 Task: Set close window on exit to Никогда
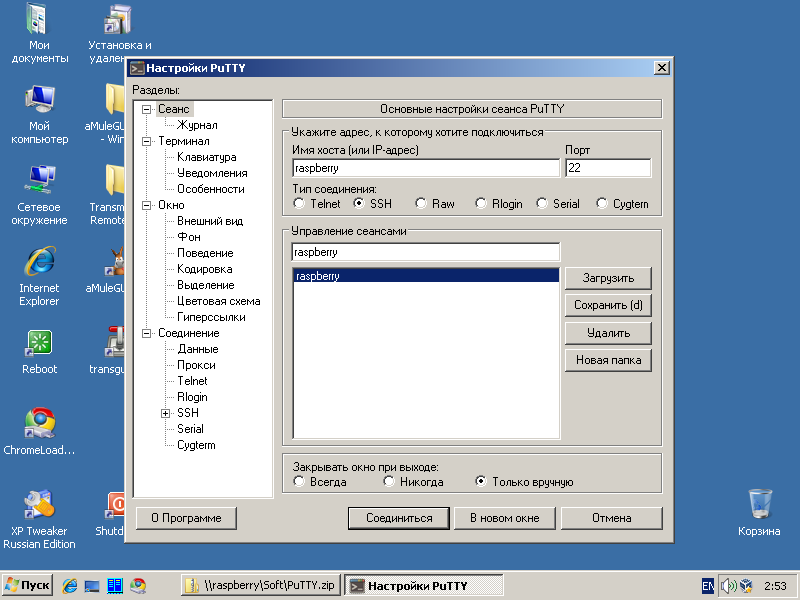tap(389, 481)
